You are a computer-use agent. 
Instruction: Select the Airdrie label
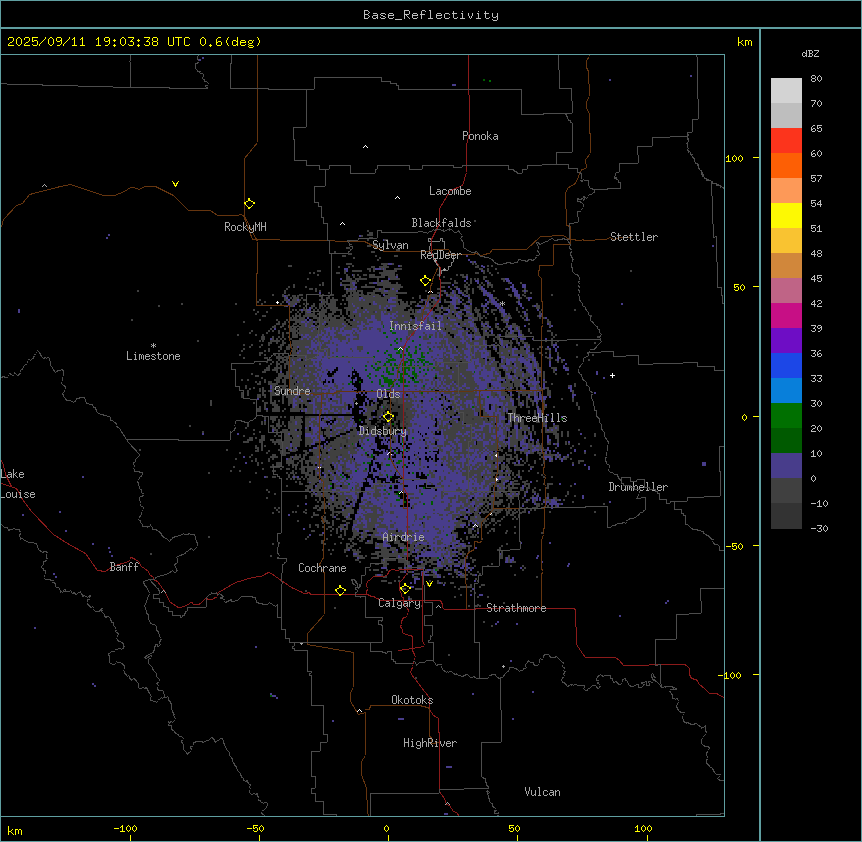click(404, 537)
